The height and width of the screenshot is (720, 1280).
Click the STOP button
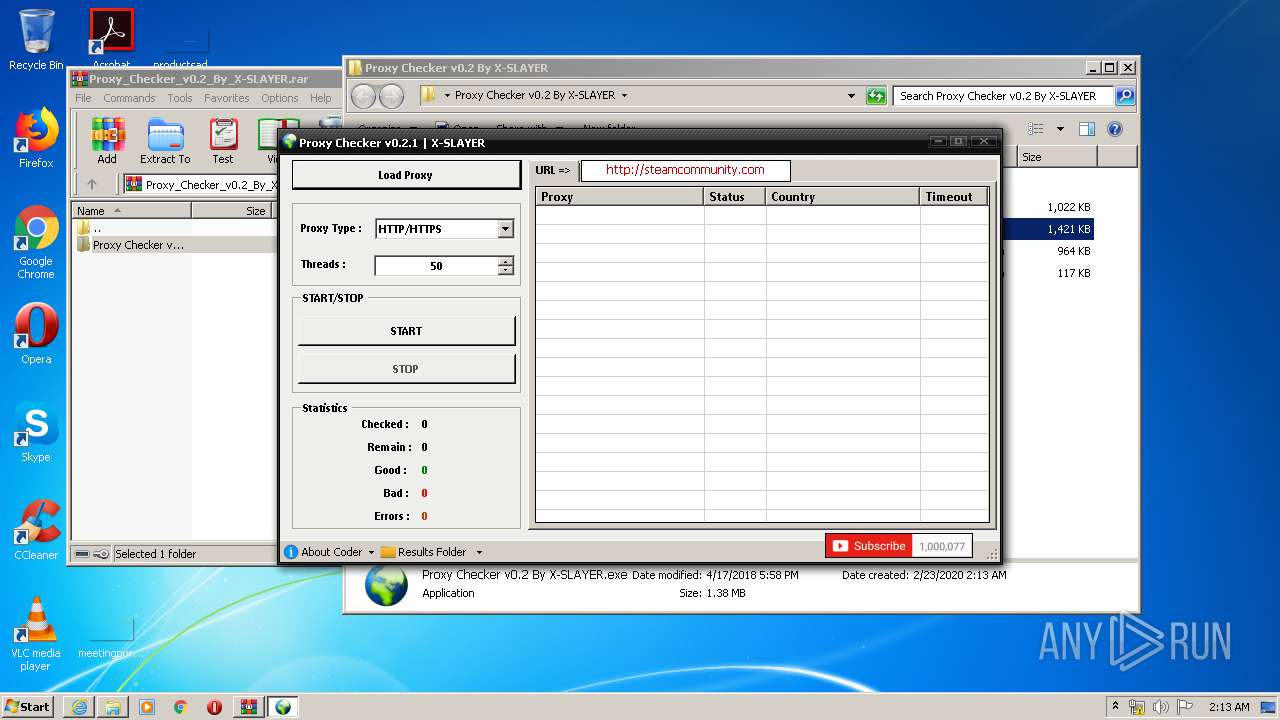point(406,369)
